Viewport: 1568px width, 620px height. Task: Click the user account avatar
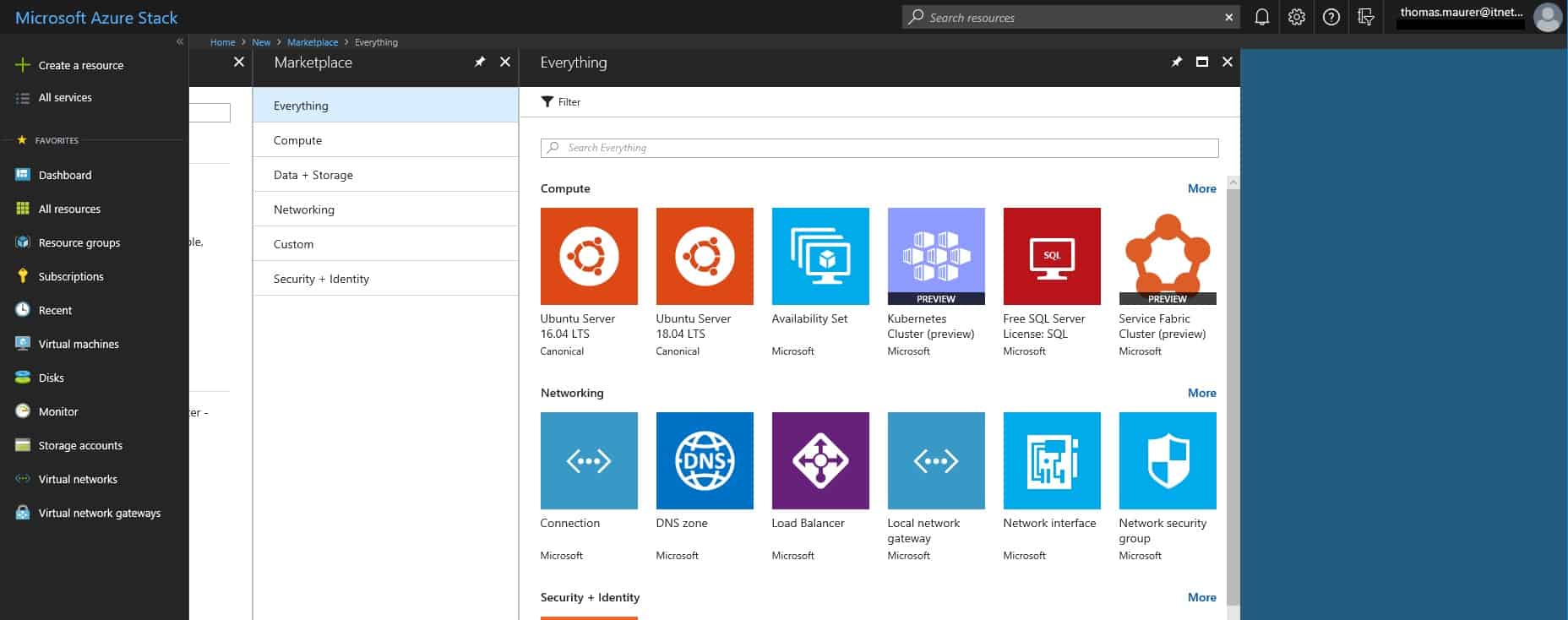1548,17
